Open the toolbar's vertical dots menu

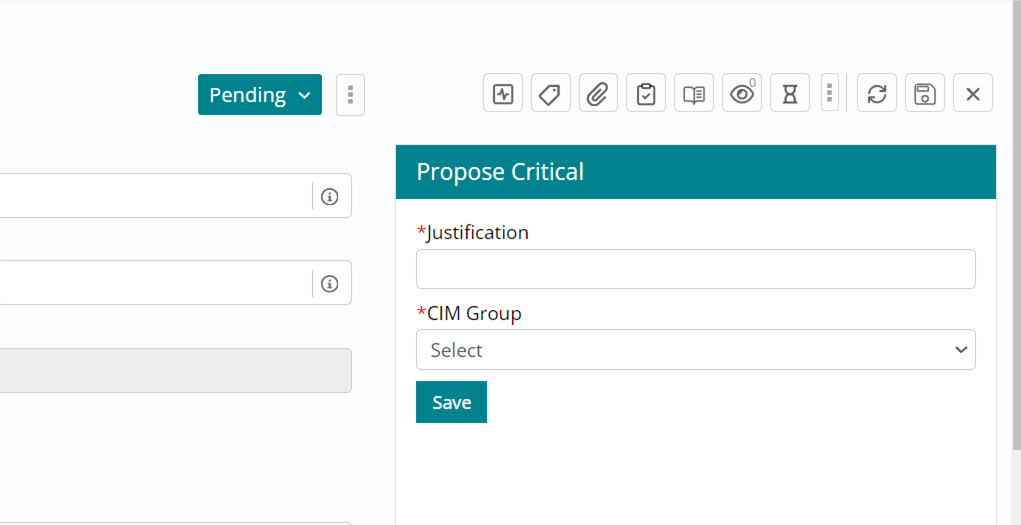point(829,94)
